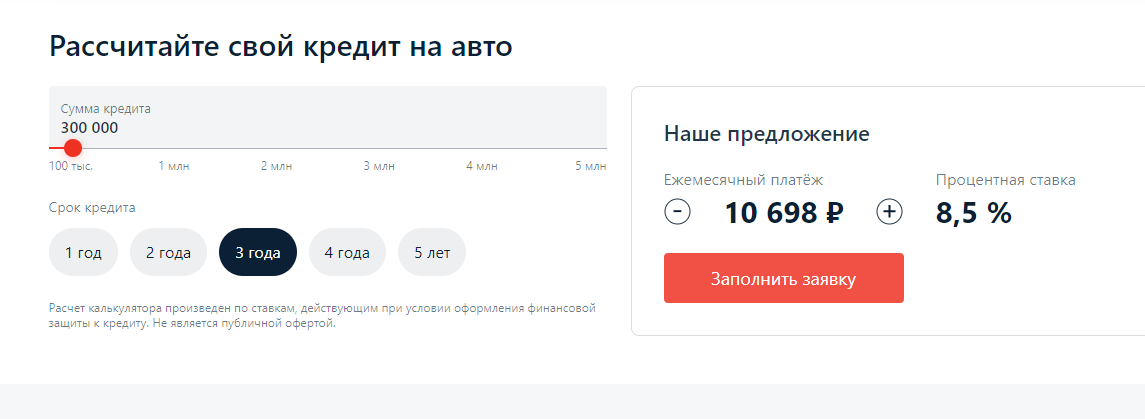Set the loan term to 5 лет
Viewport: 1145px width, 419px height.
[x=432, y=252]
